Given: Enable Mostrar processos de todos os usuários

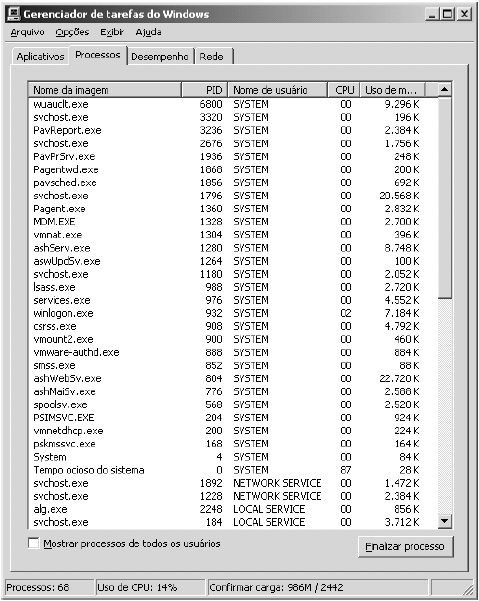Looking at the screenshot, I should [34, 543].
